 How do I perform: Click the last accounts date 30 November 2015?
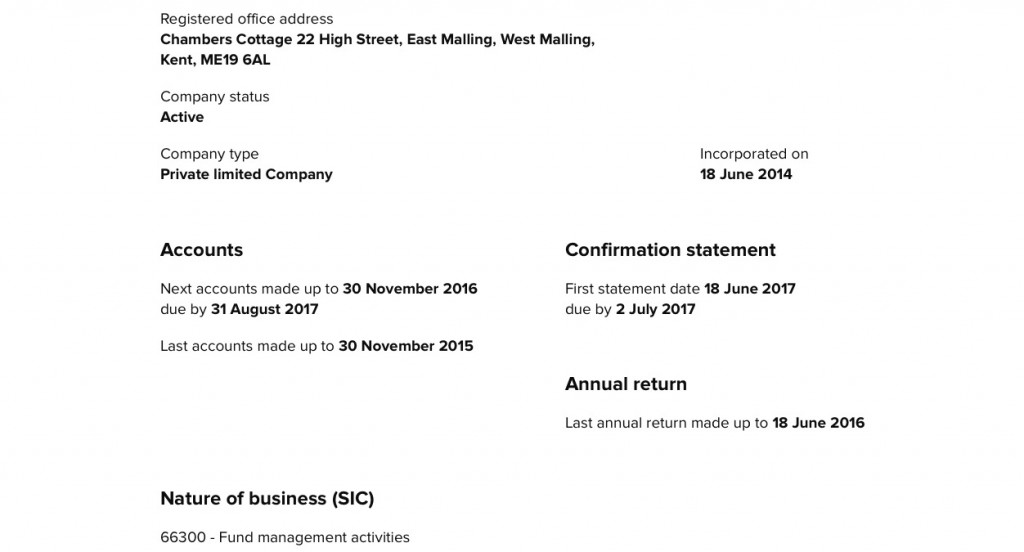[x=406, y=346]
